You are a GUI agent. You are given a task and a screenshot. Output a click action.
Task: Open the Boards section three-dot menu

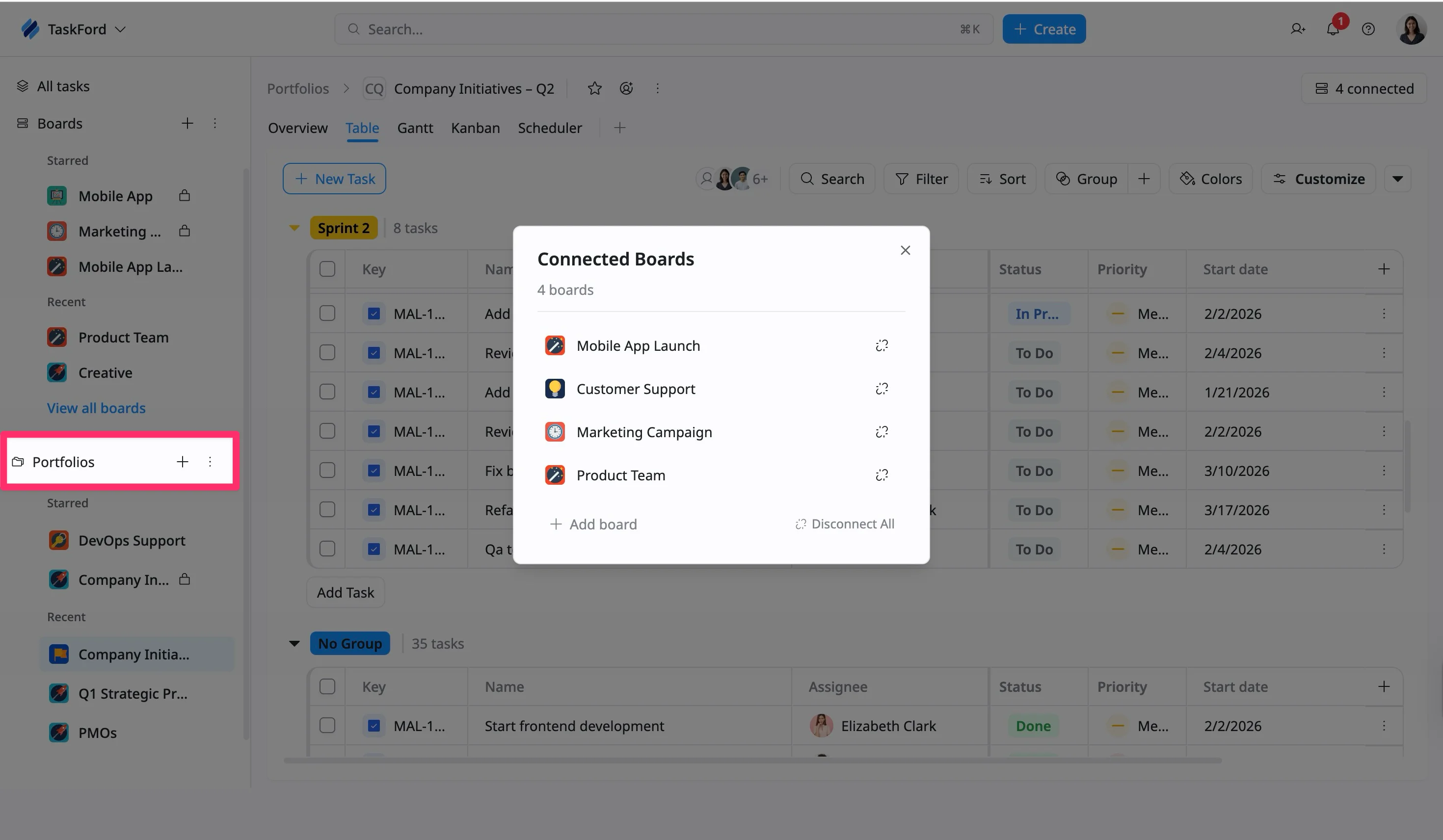click(215, 123)
